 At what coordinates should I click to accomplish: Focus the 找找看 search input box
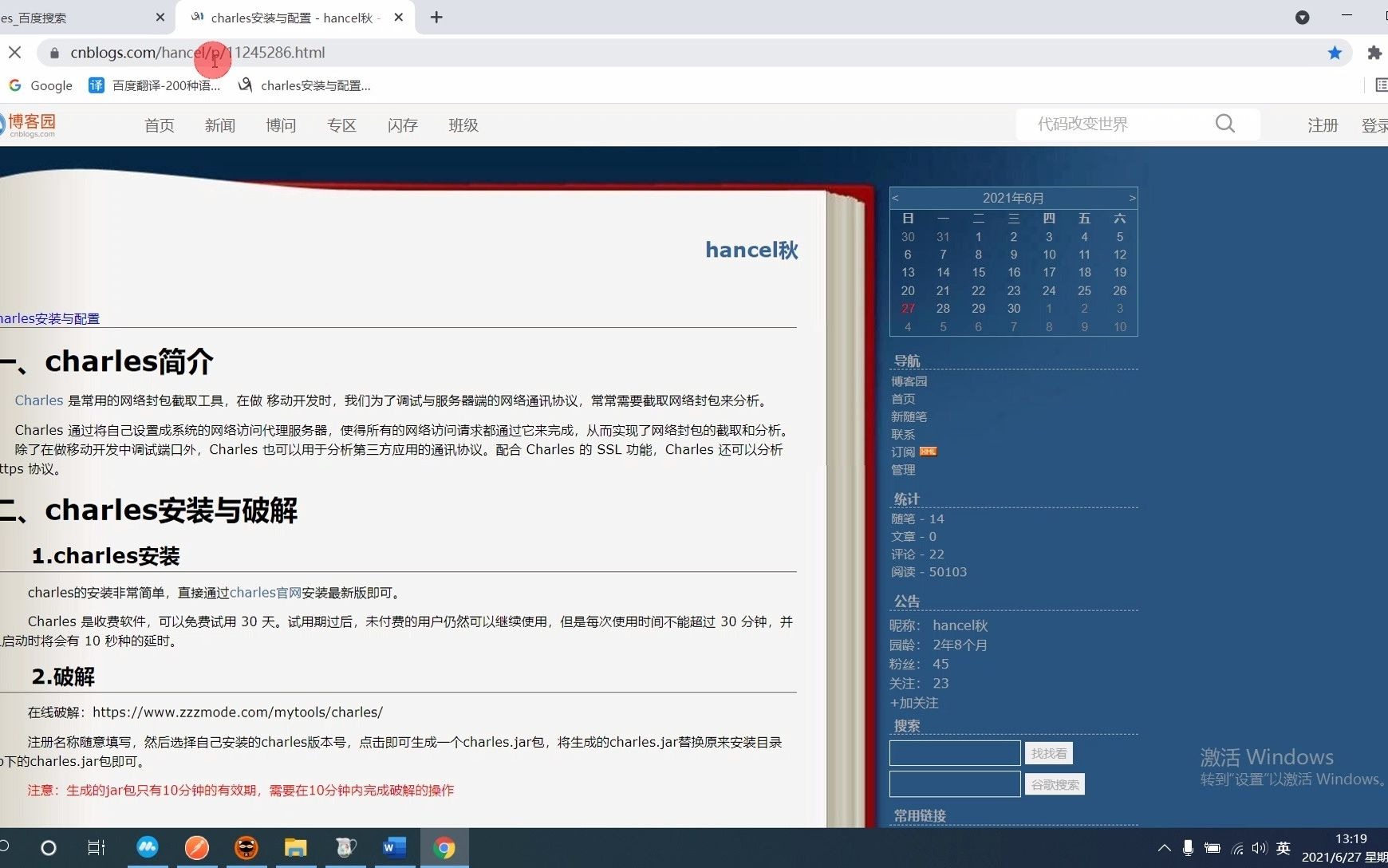point(955,753)
